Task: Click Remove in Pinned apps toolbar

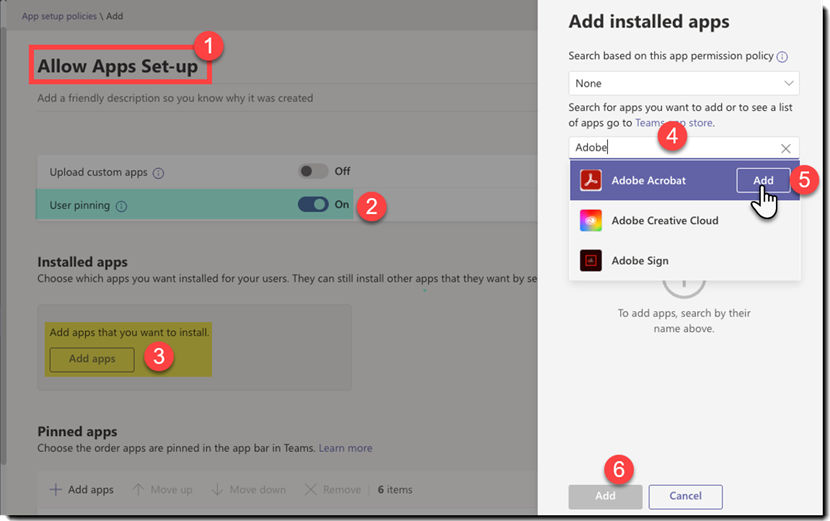Action: pos(333,489)
